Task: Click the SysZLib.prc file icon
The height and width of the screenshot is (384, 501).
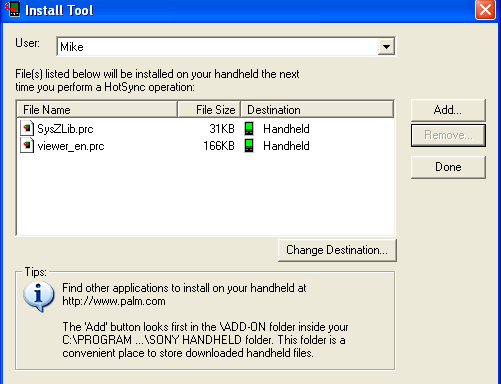Action: click(27, 128)
